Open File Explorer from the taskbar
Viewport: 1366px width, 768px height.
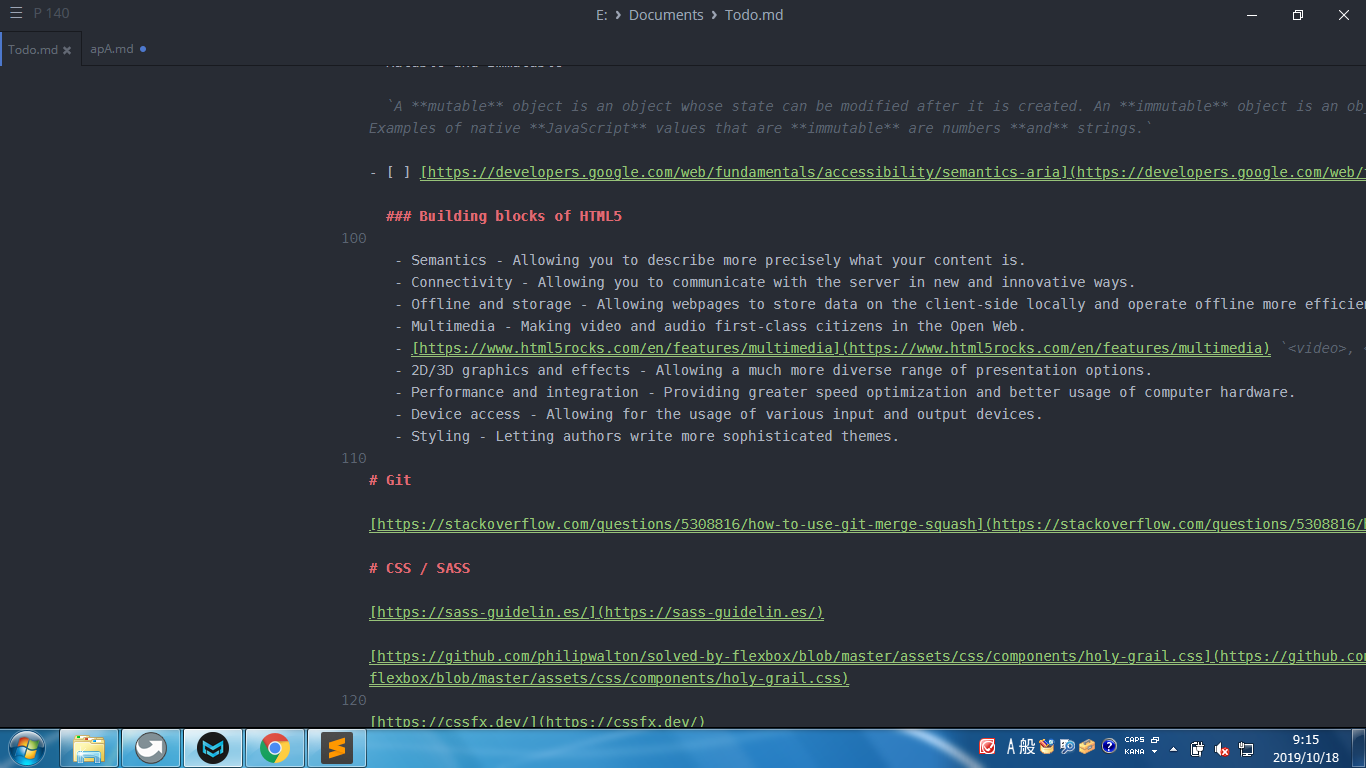89,748
